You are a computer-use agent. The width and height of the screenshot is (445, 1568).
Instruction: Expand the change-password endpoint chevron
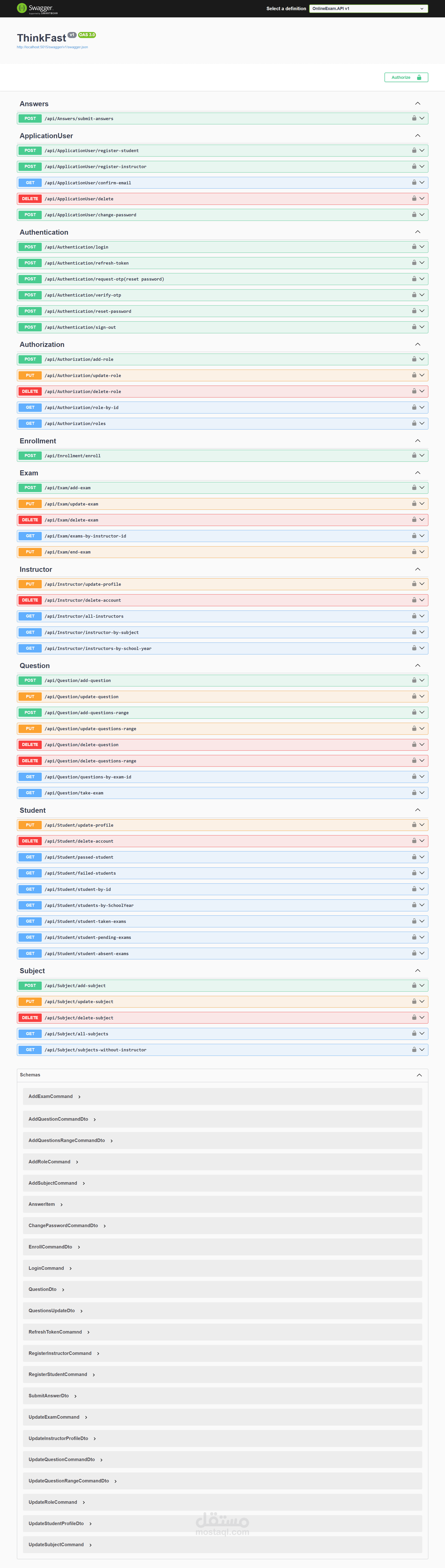[422, 214]
